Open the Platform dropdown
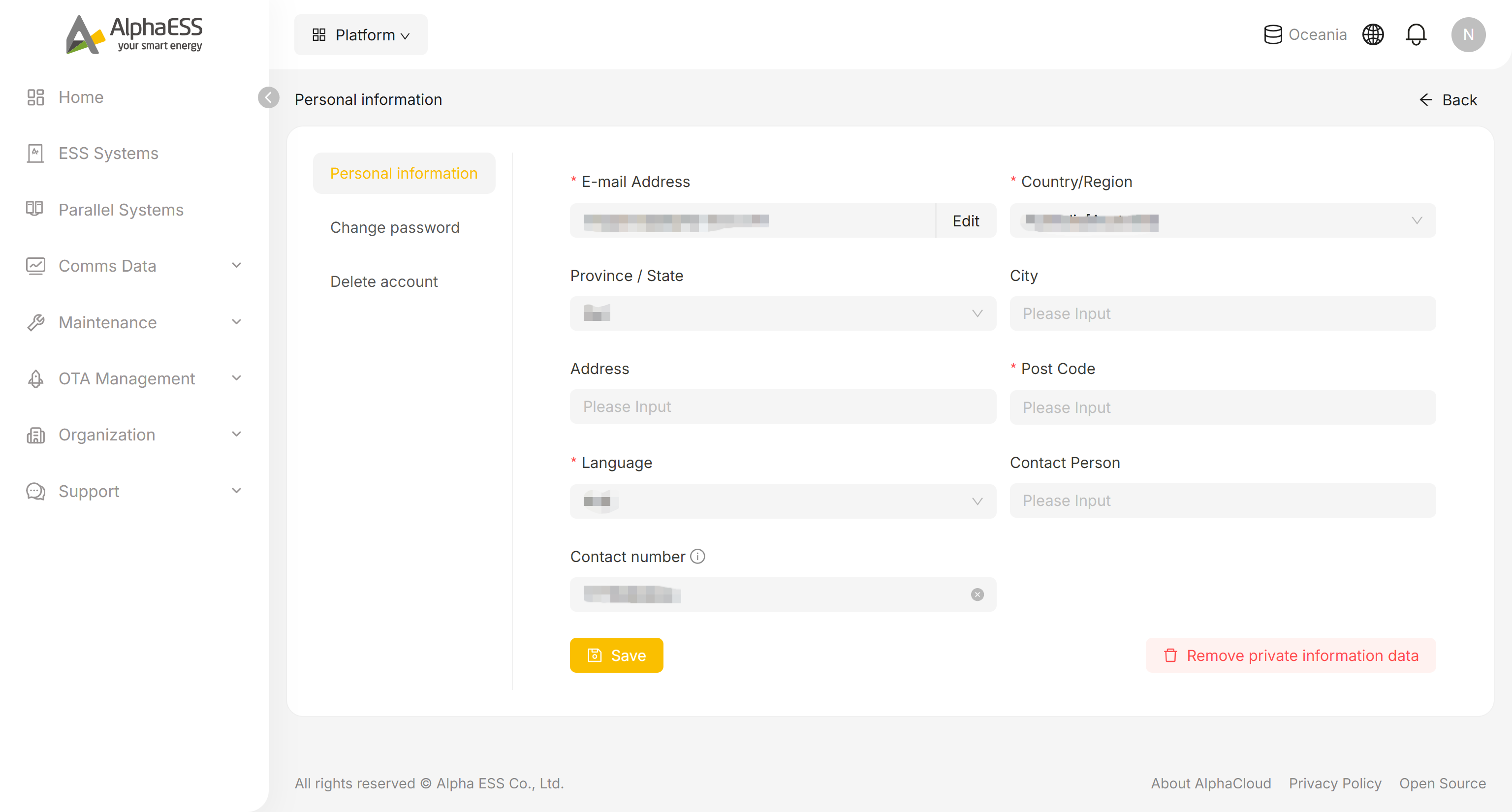This screenshot has width=1512, height=812. (x=360, y=34)
